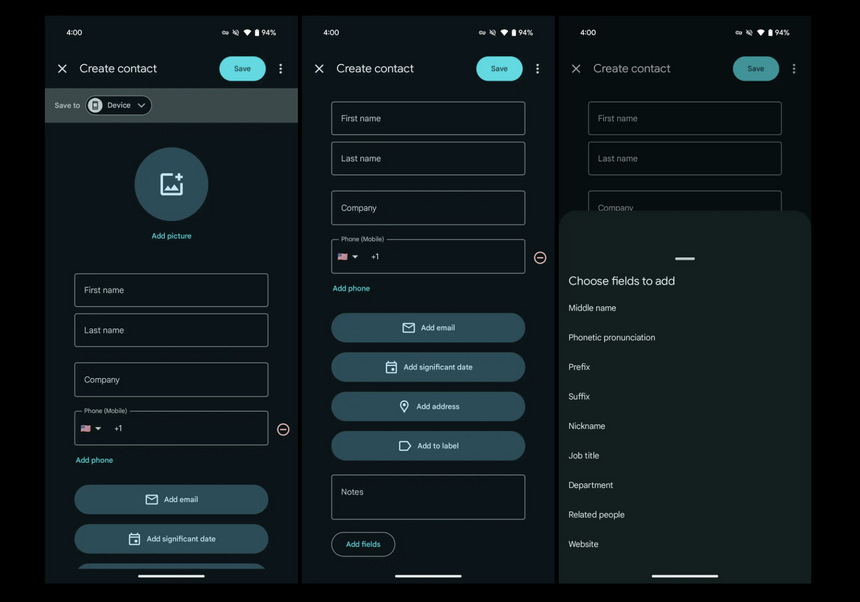The image size is (860, 602).
Task: Tap the bottom sheet drag handle
Action: pos(685,259)
